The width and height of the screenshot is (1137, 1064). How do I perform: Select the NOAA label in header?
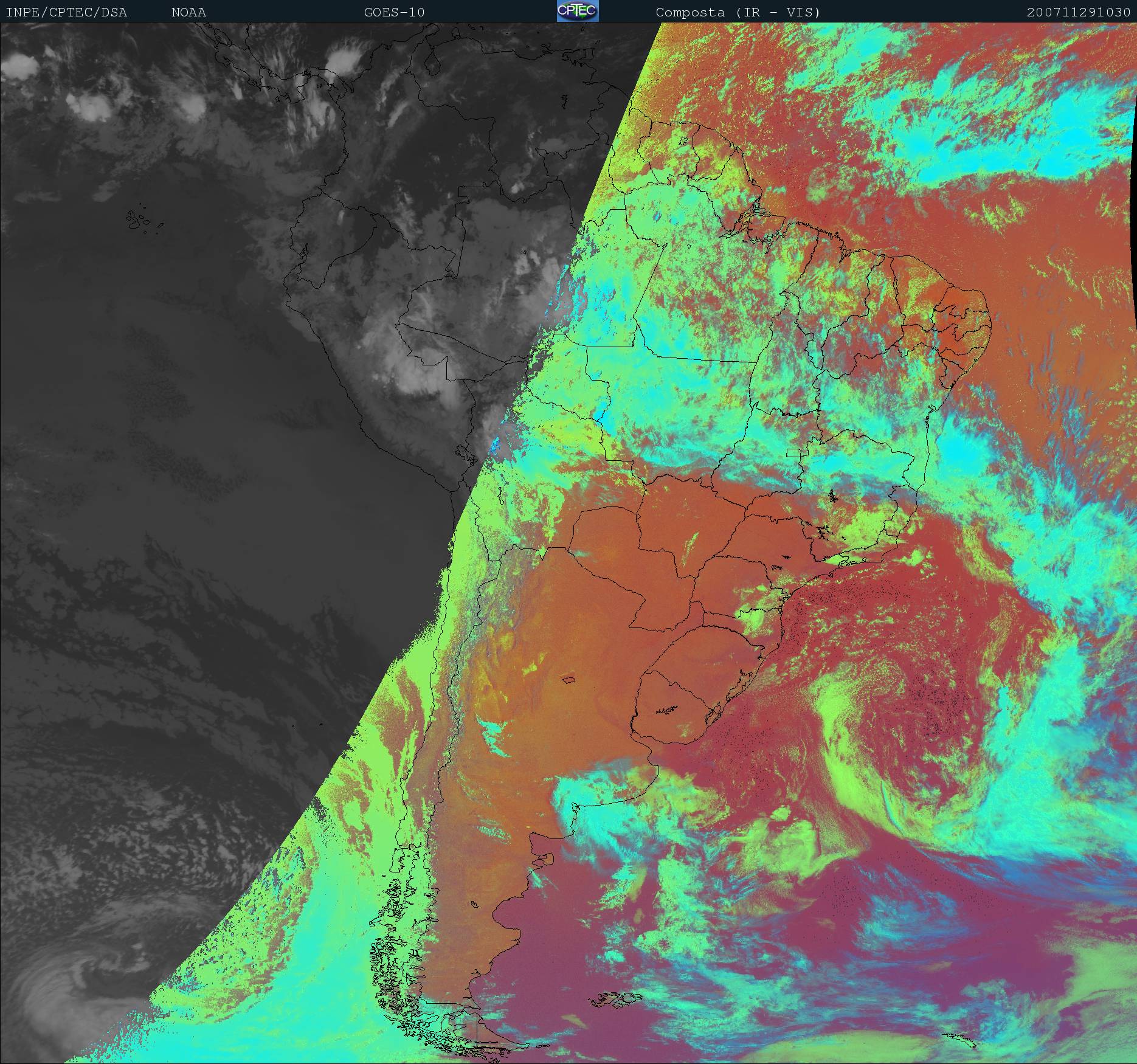tap(188, 13)
